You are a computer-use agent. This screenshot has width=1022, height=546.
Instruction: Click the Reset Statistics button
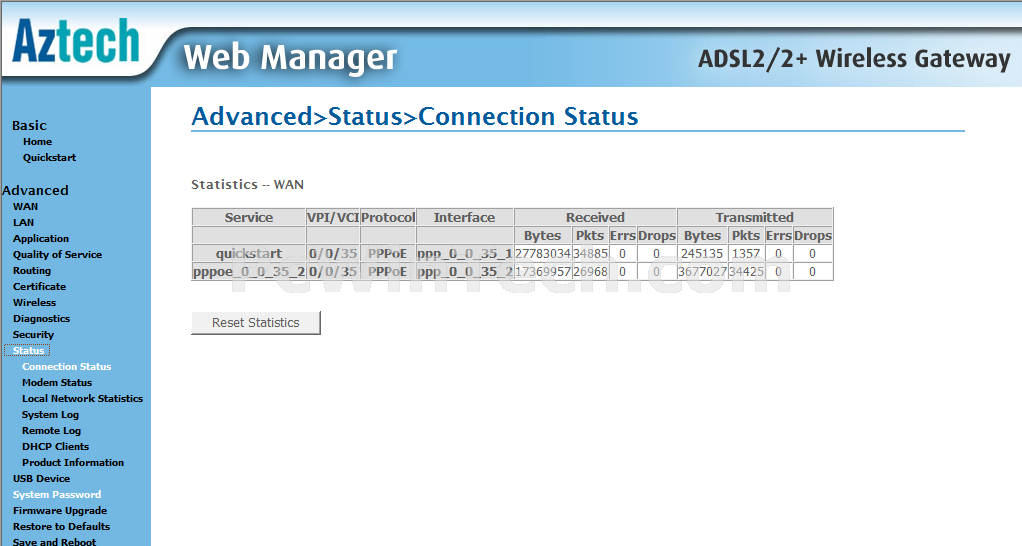click(256, 323)
